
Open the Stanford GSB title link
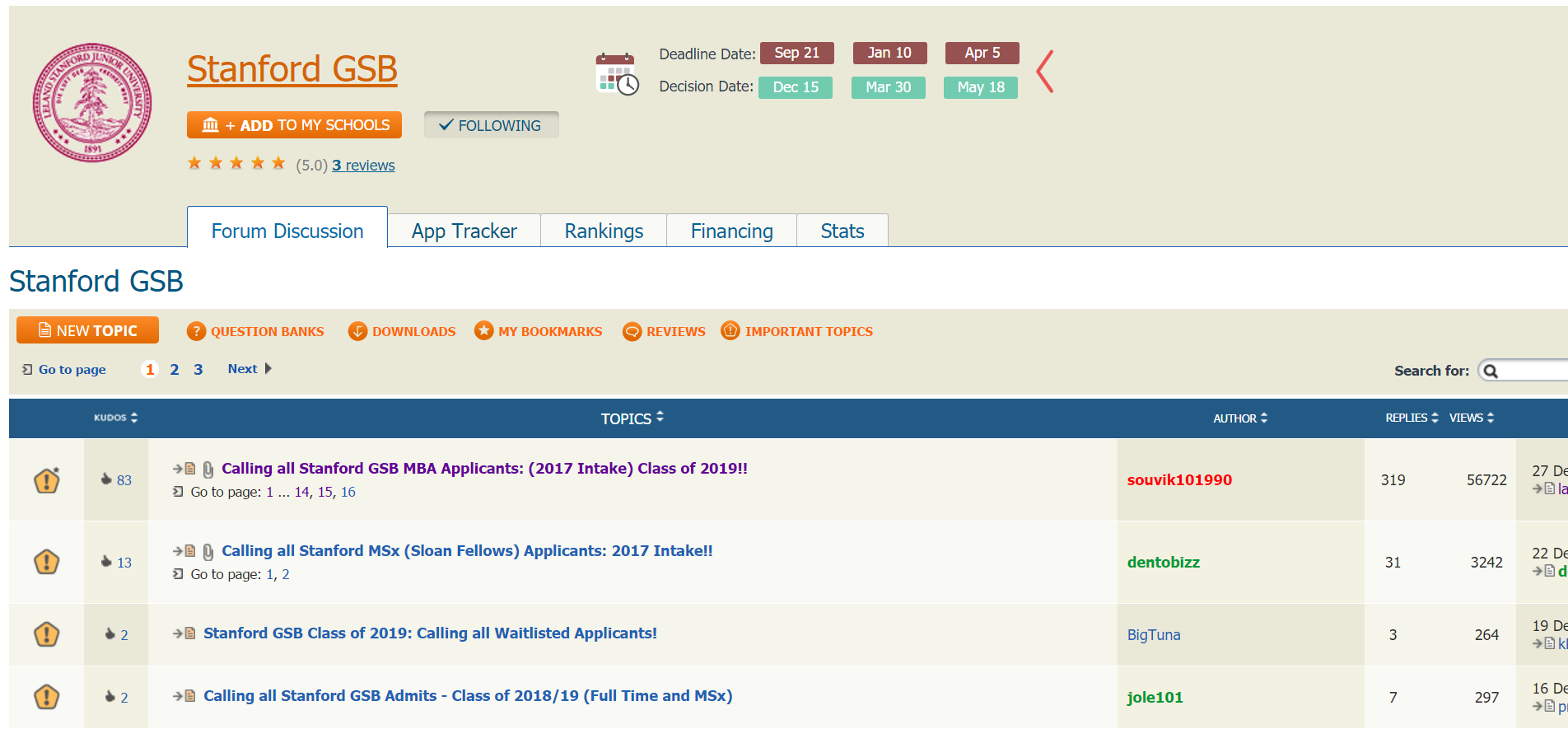292,69
